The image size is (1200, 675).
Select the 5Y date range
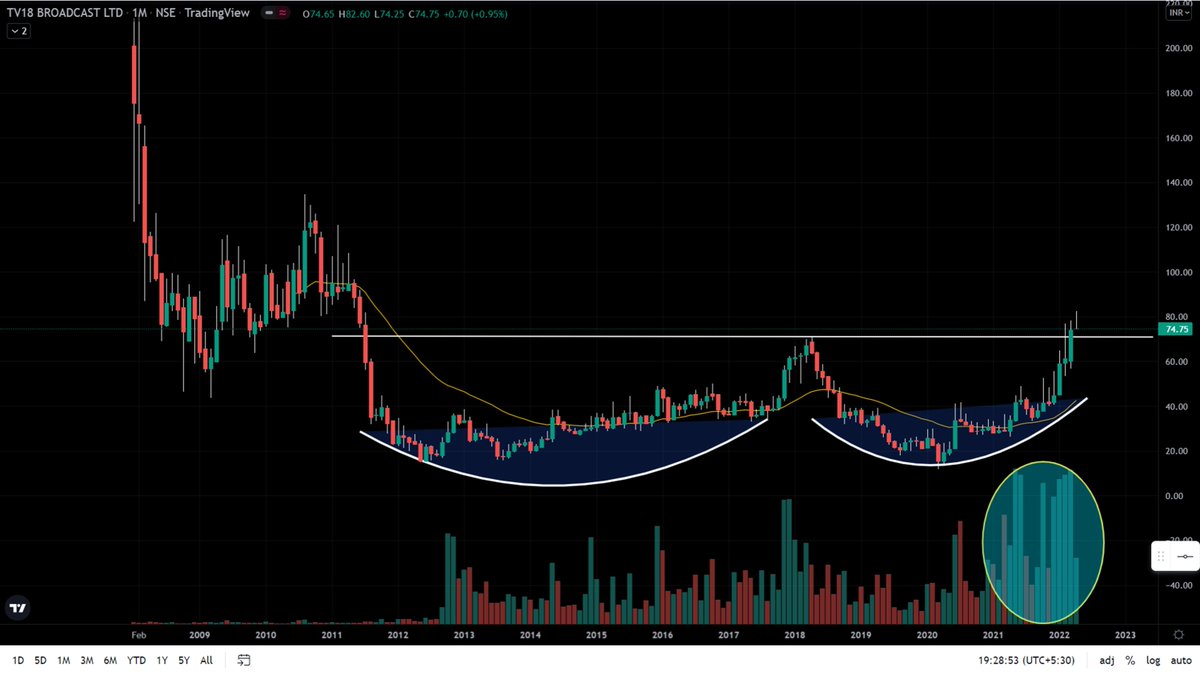coord(184,661)
